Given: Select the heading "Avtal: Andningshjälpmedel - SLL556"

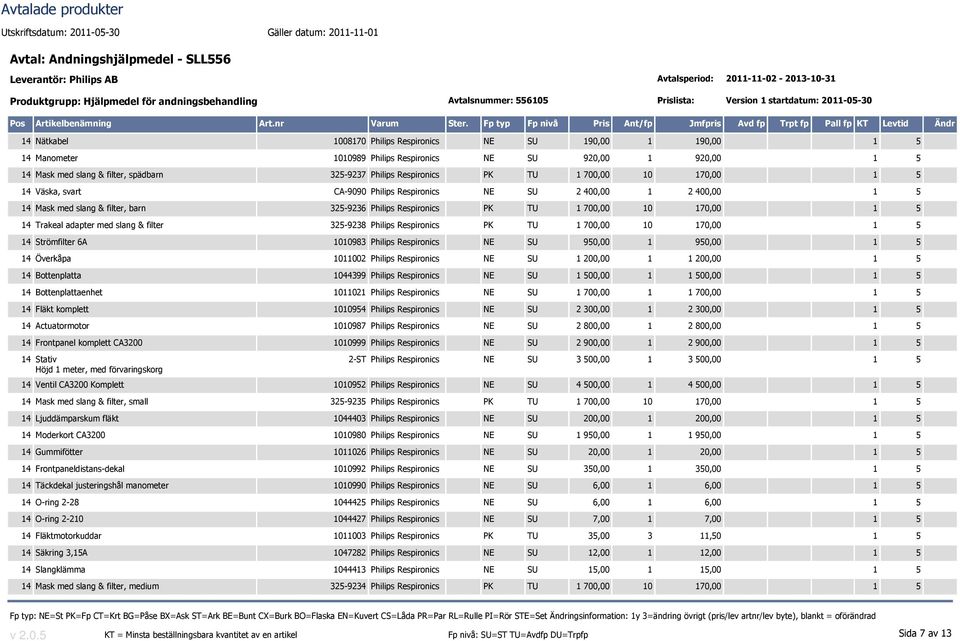Looking at the screenshot, I should 120,59.
